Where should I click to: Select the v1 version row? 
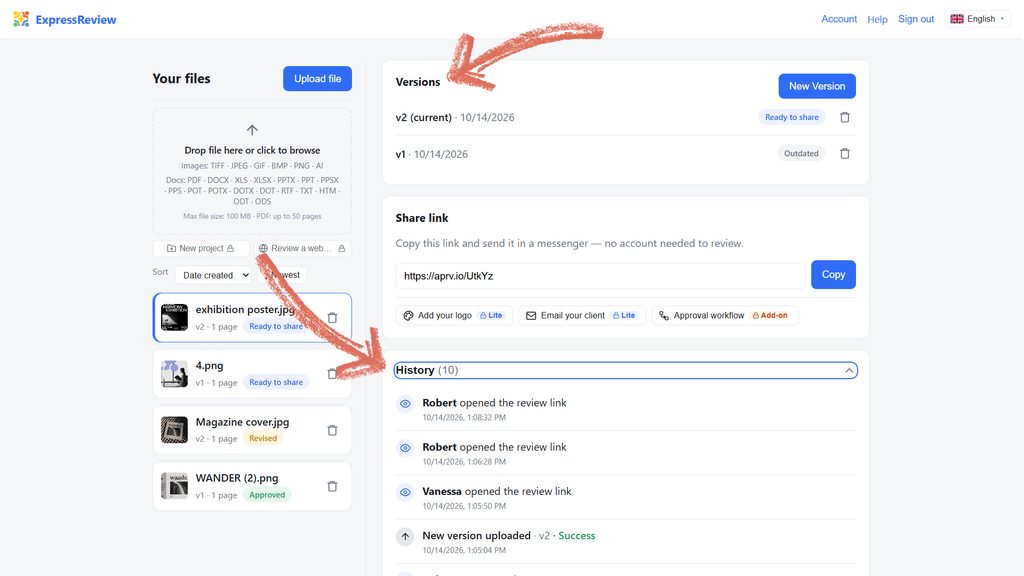tap(626, 154)
